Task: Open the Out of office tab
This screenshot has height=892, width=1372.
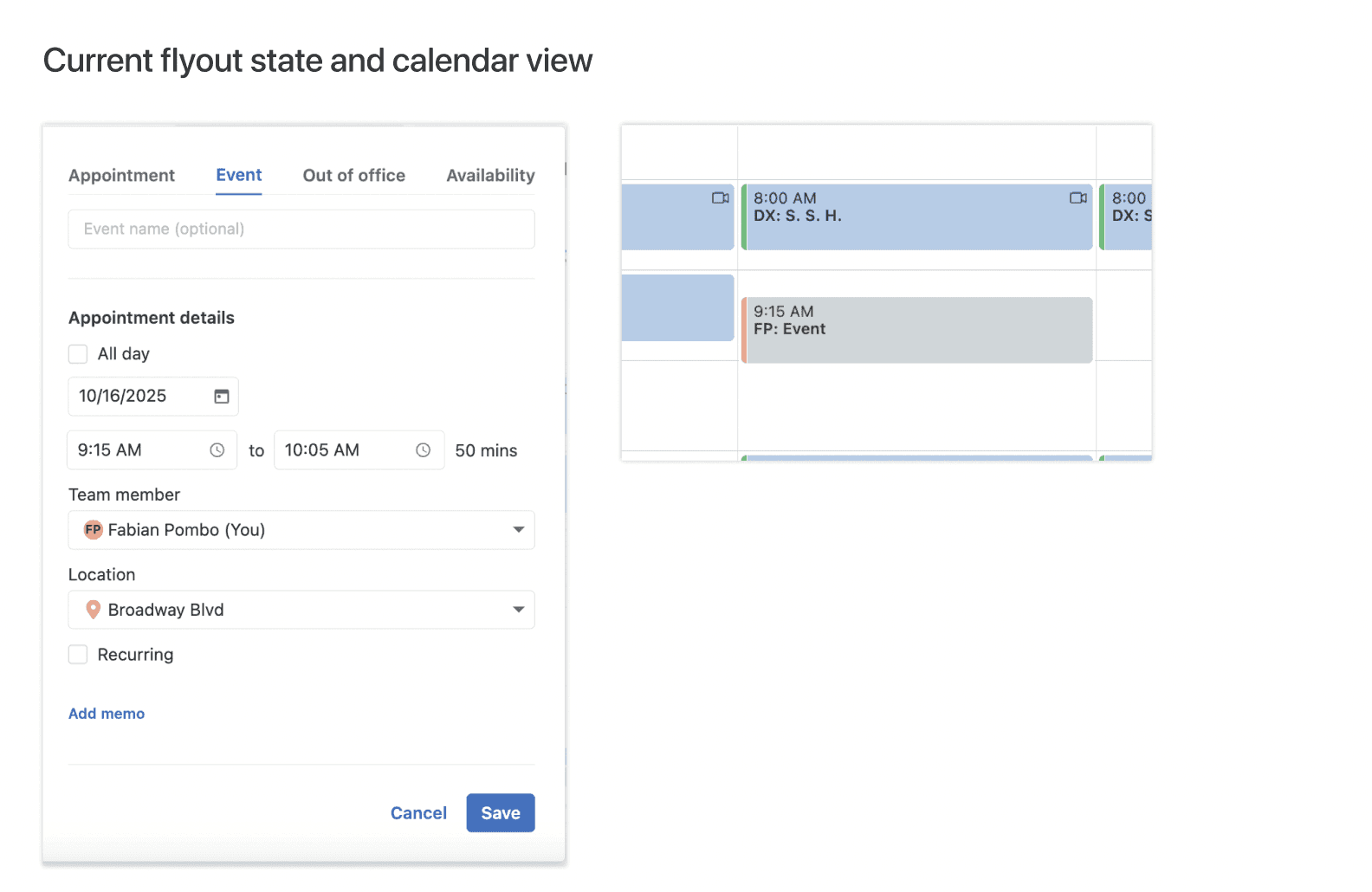Action: tap(354, 176)
